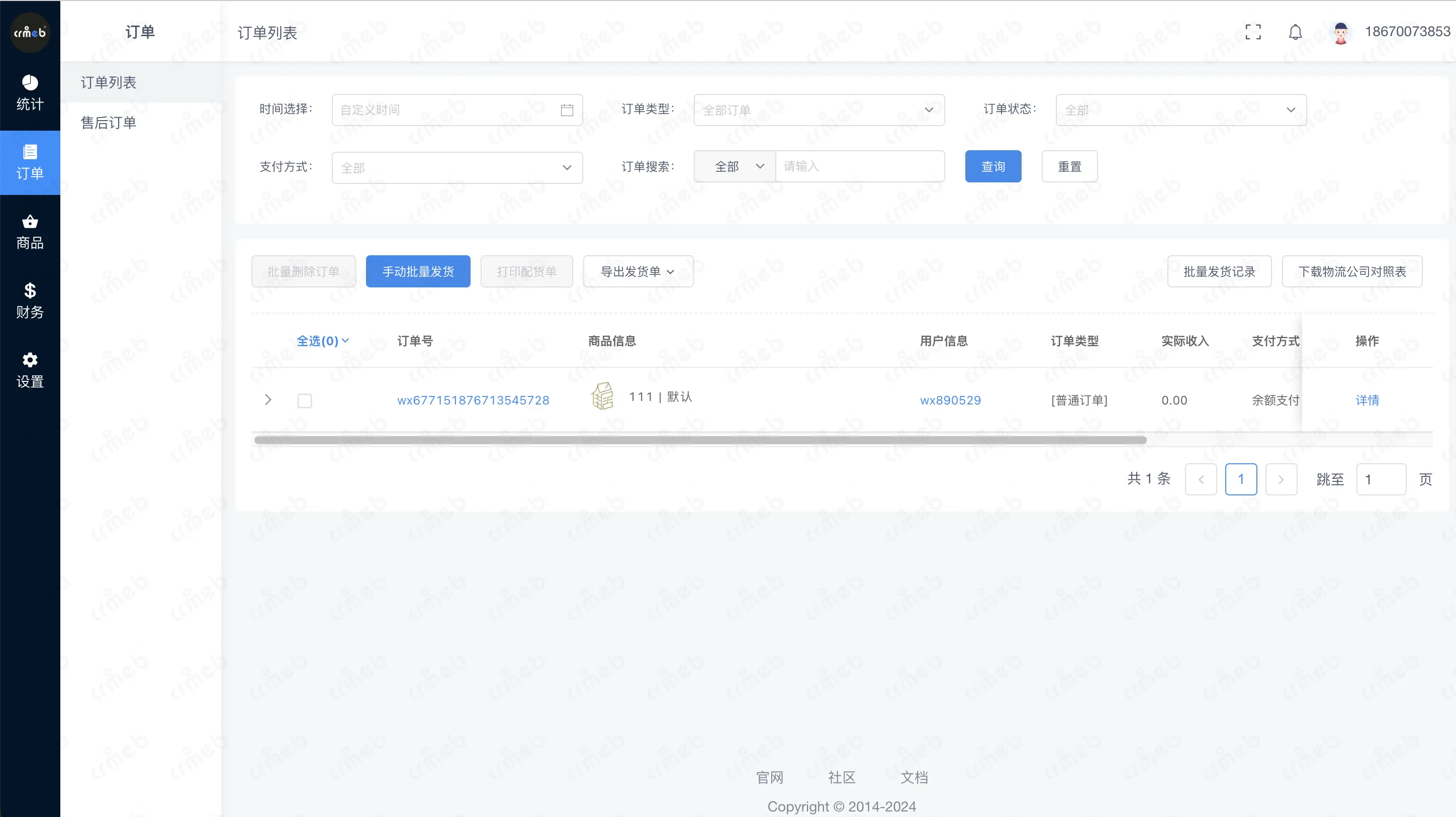Go to previous page arrow
This screenshot has height=817, width=1456.
1201,480
